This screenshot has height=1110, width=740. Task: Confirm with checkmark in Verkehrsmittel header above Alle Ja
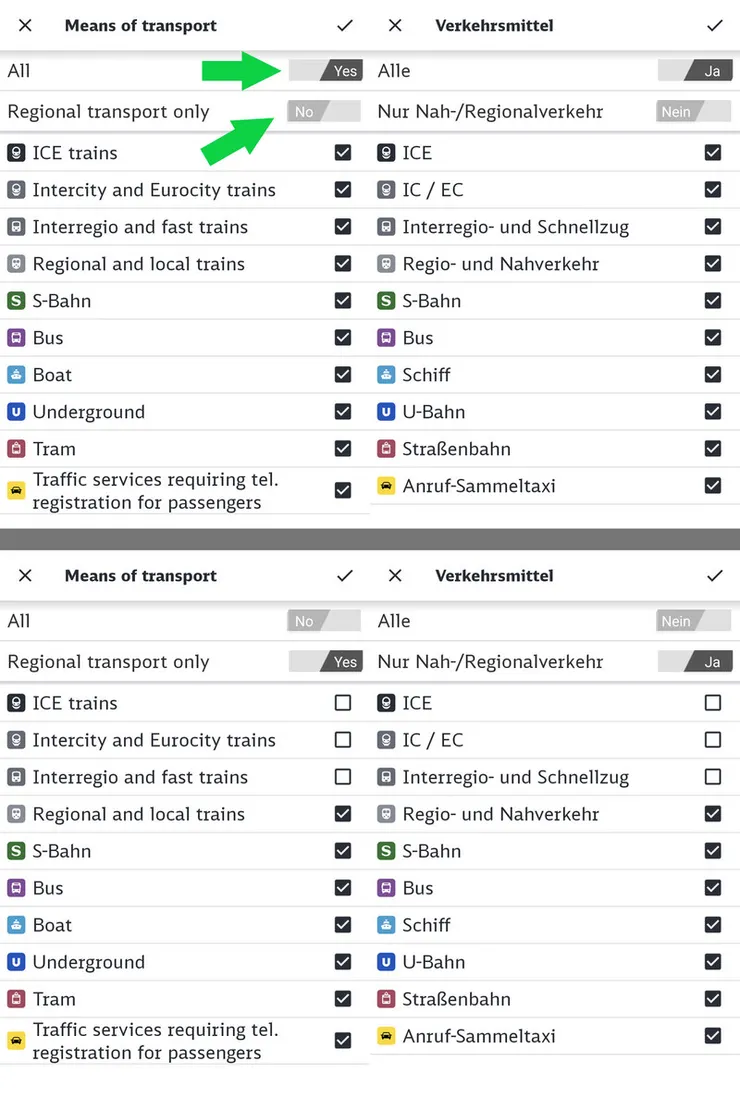[x=714, y=25]
